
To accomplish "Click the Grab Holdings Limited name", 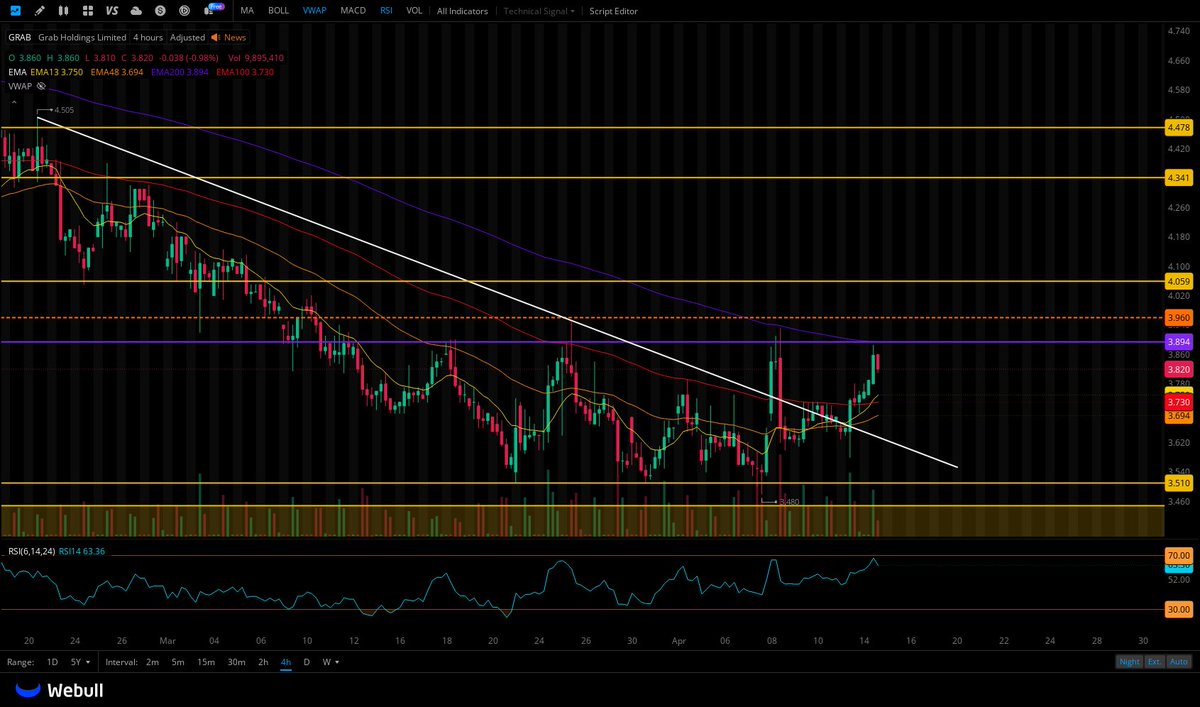I will 83,37.
